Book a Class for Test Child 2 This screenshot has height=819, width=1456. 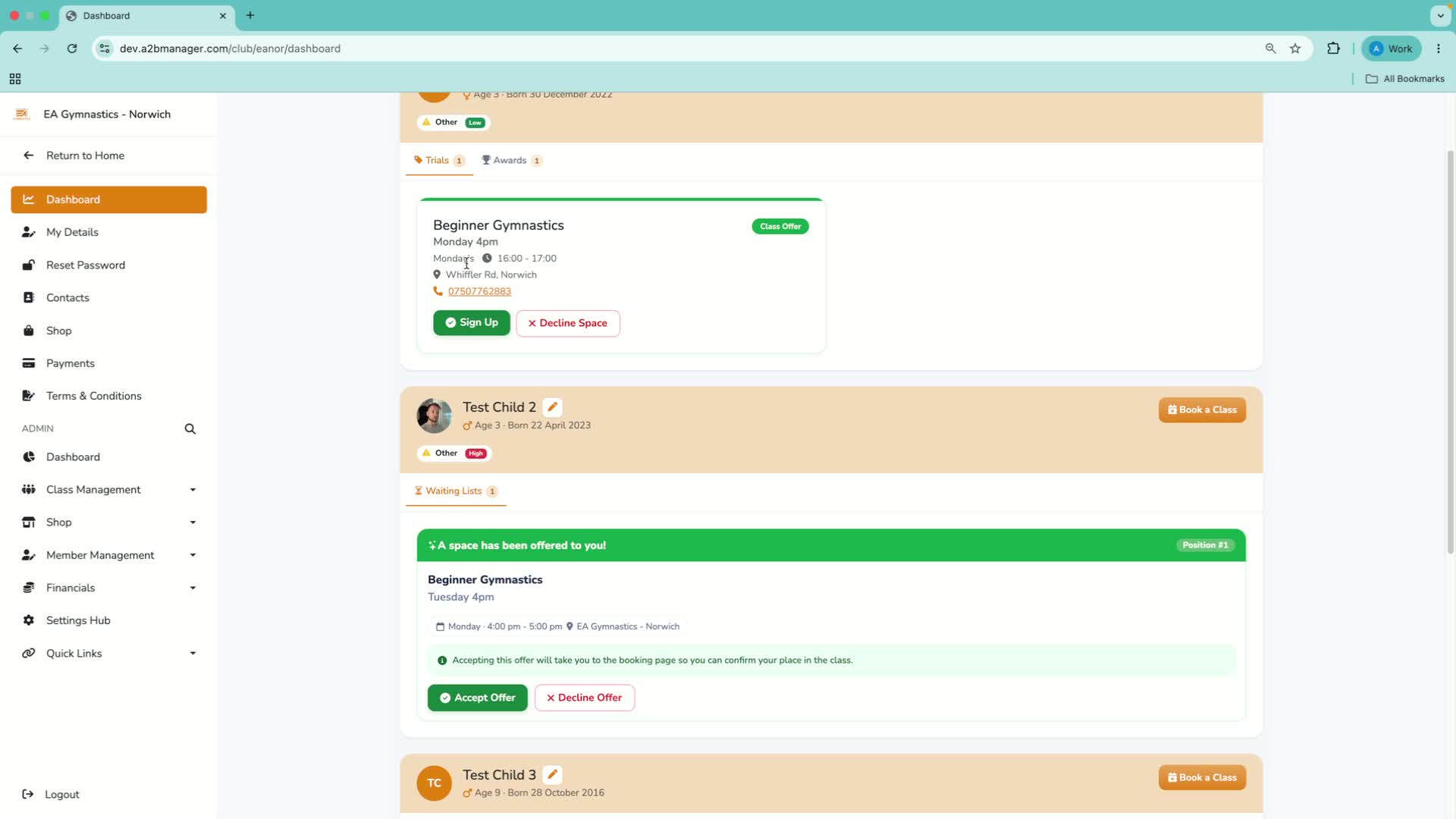click(x=1202, y=410)
